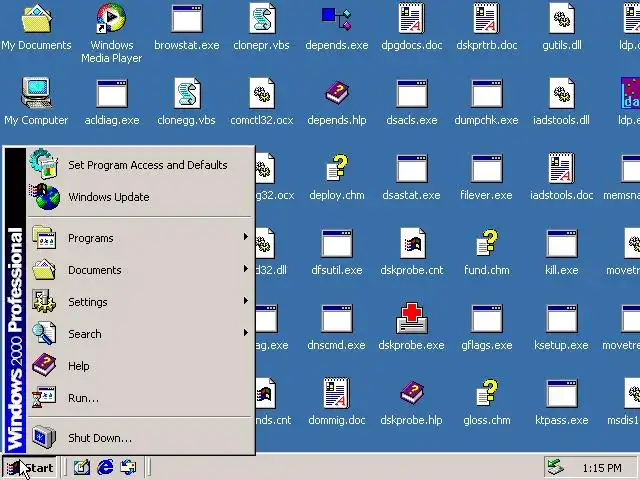Select the dskprobe.hlp help book icon
Image resolution: width=640 pixels, height=480 pixels.
412,393
